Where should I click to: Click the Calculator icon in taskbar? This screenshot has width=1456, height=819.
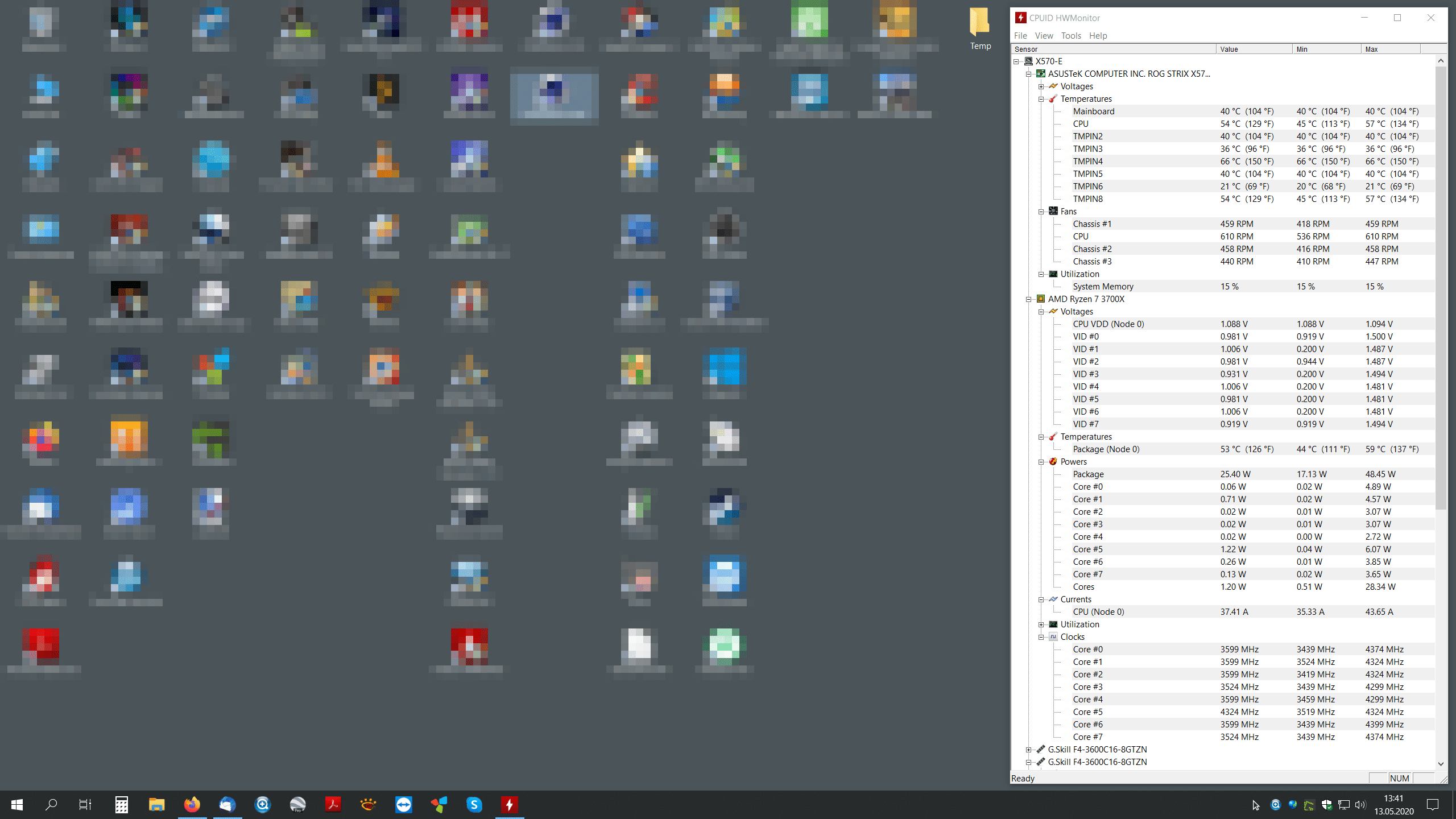point(121,804)
